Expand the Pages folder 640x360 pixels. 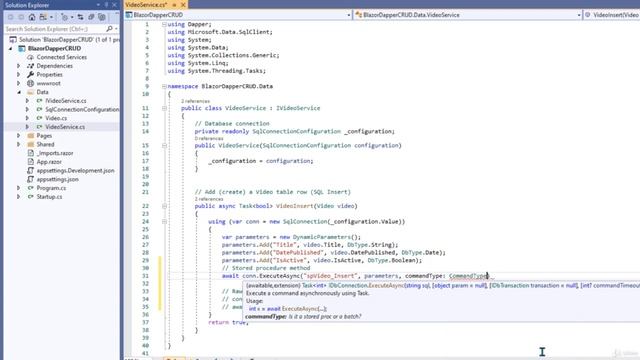coord(18,136)
